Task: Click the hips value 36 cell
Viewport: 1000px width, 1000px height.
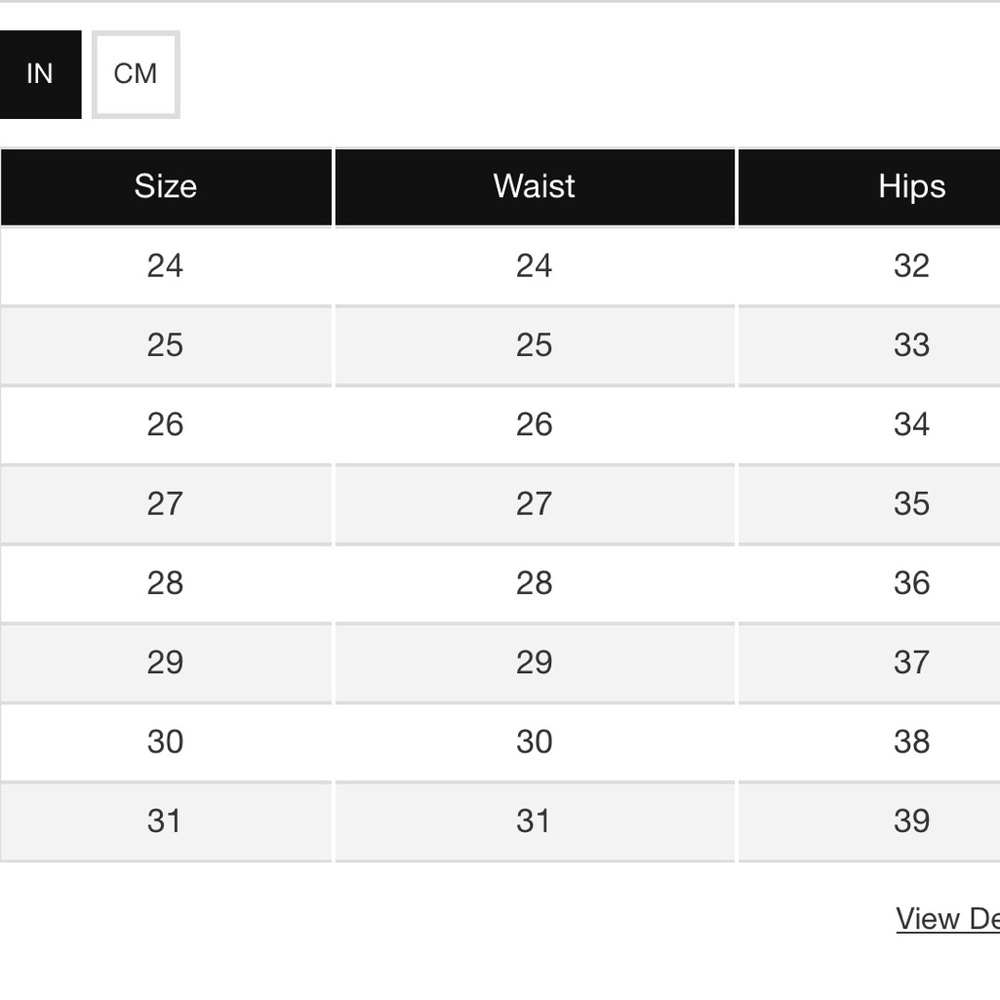Action: click(869, 583)
